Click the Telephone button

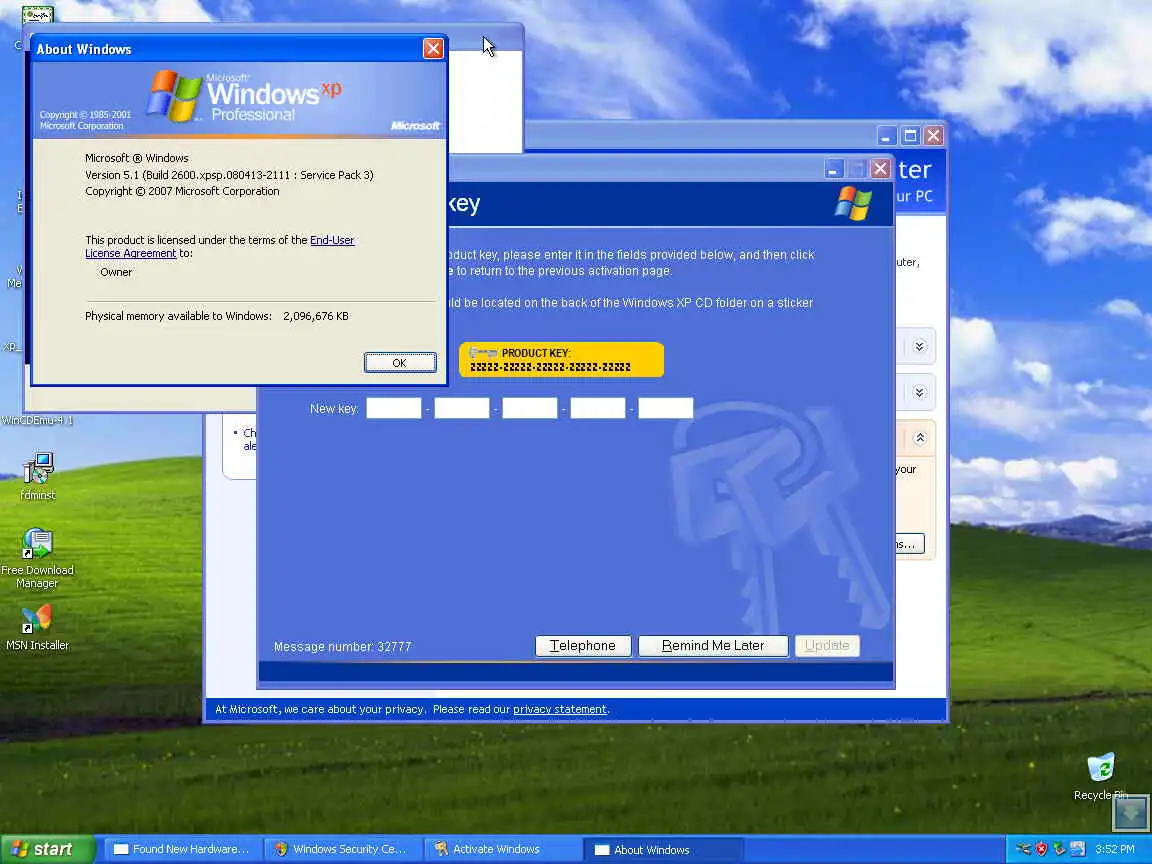click(x=583, y=646)
